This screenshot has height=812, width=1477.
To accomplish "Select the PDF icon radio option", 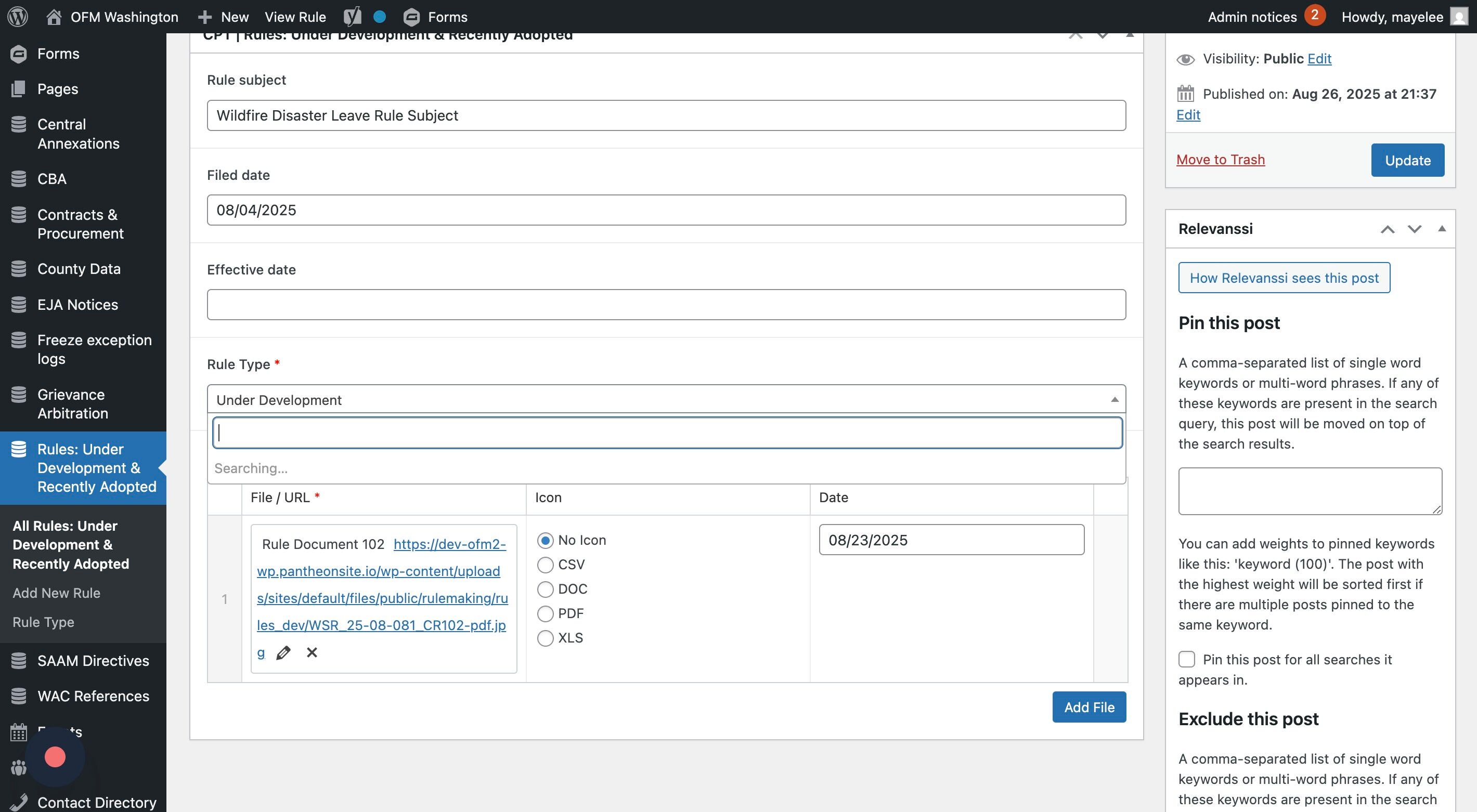I will pos(545,614).
